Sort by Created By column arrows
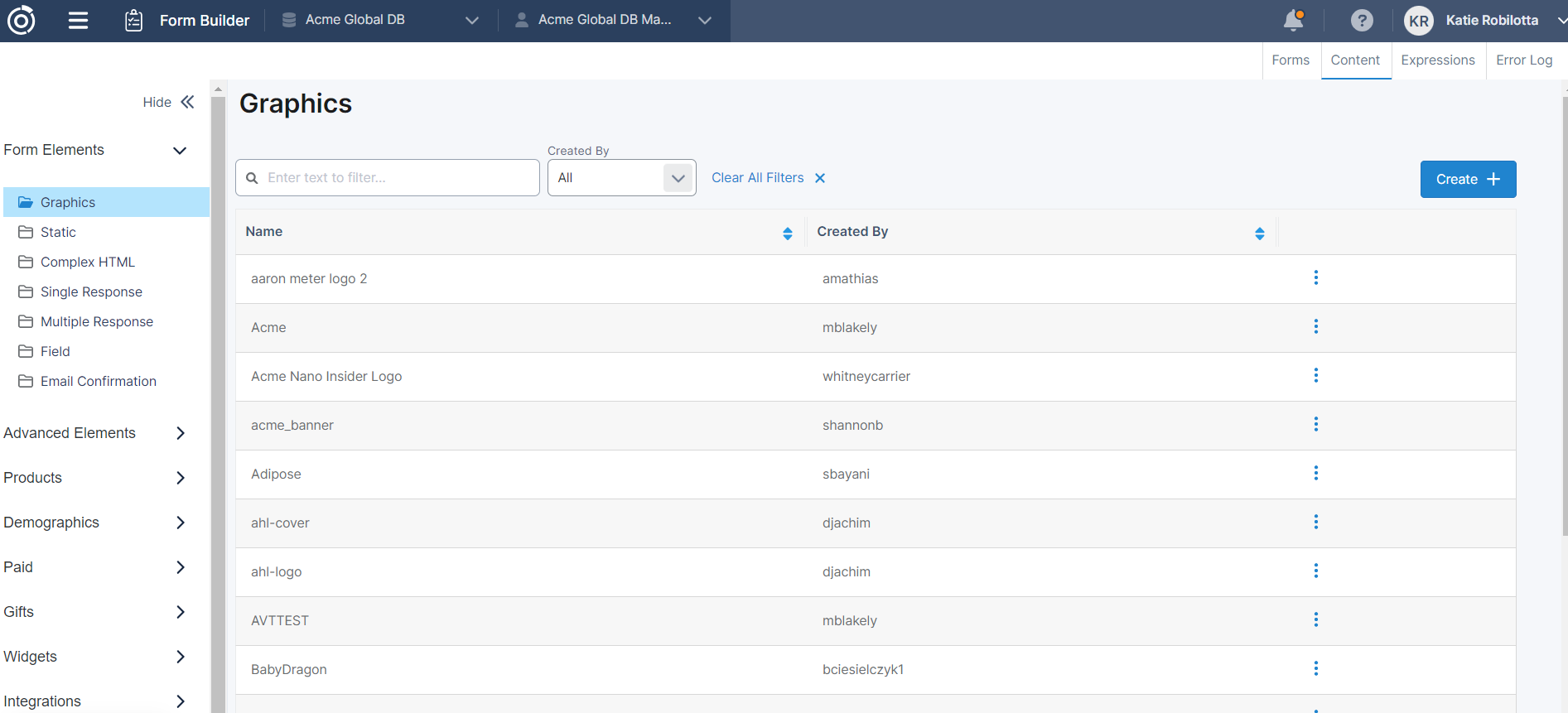Viewport: 1568px width, 713px height. click(1259, 234)
